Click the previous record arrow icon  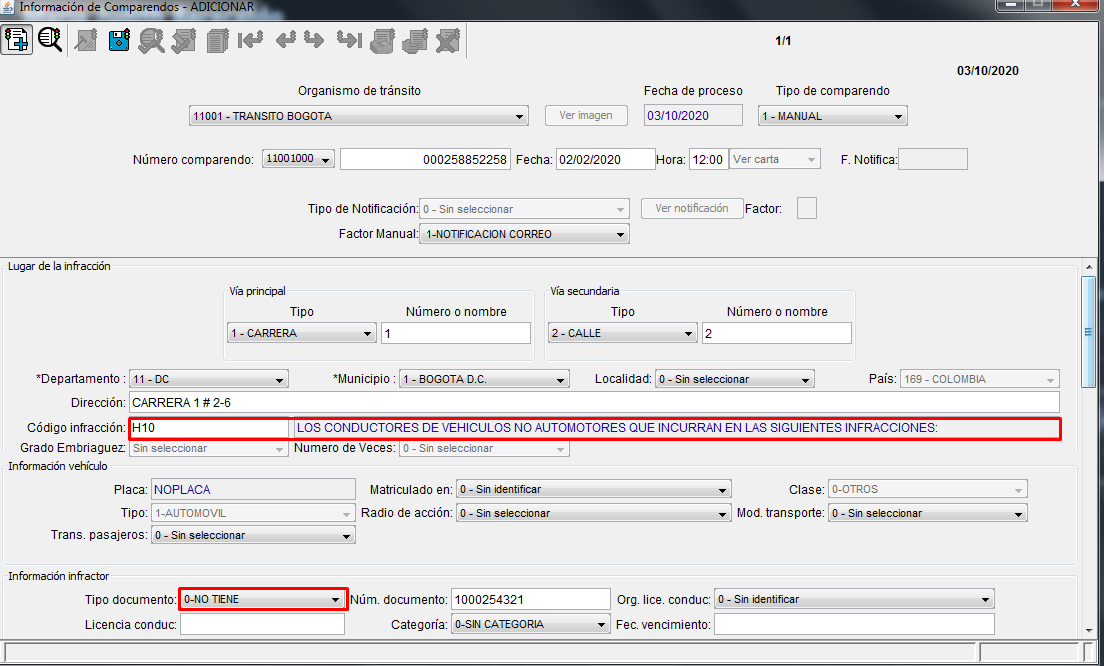point(285,41)
